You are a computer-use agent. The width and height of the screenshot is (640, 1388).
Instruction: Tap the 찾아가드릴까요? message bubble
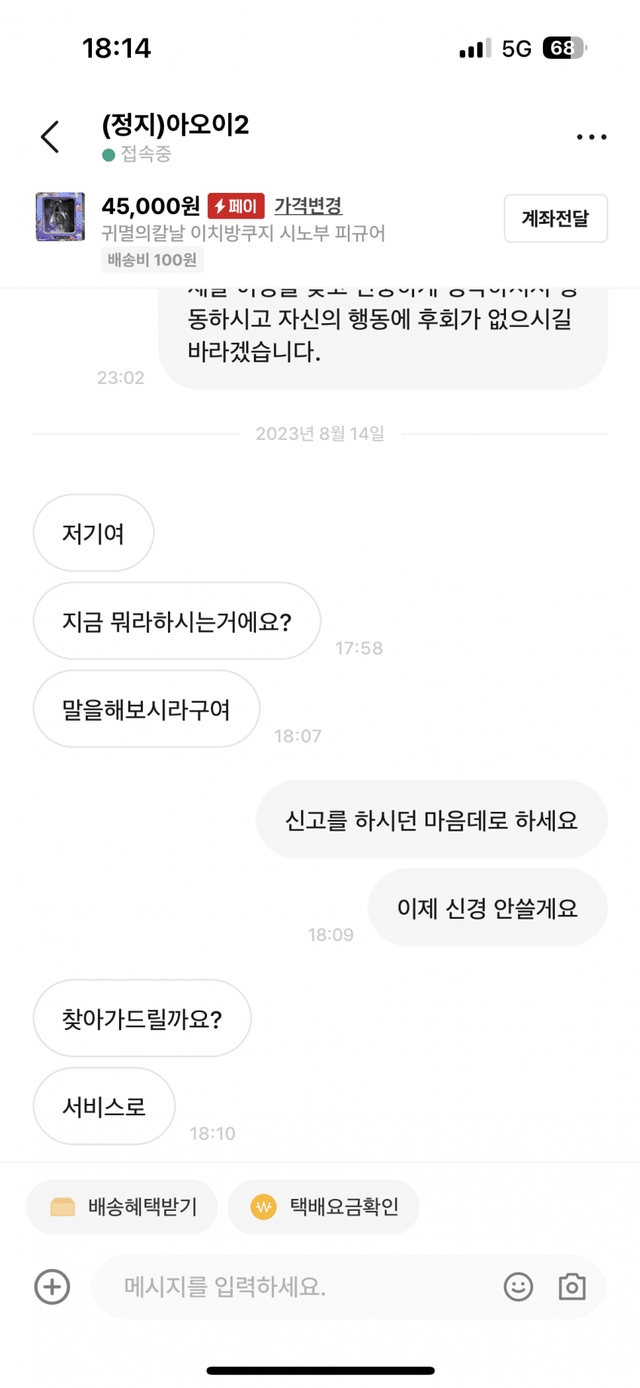(142, 1019)
